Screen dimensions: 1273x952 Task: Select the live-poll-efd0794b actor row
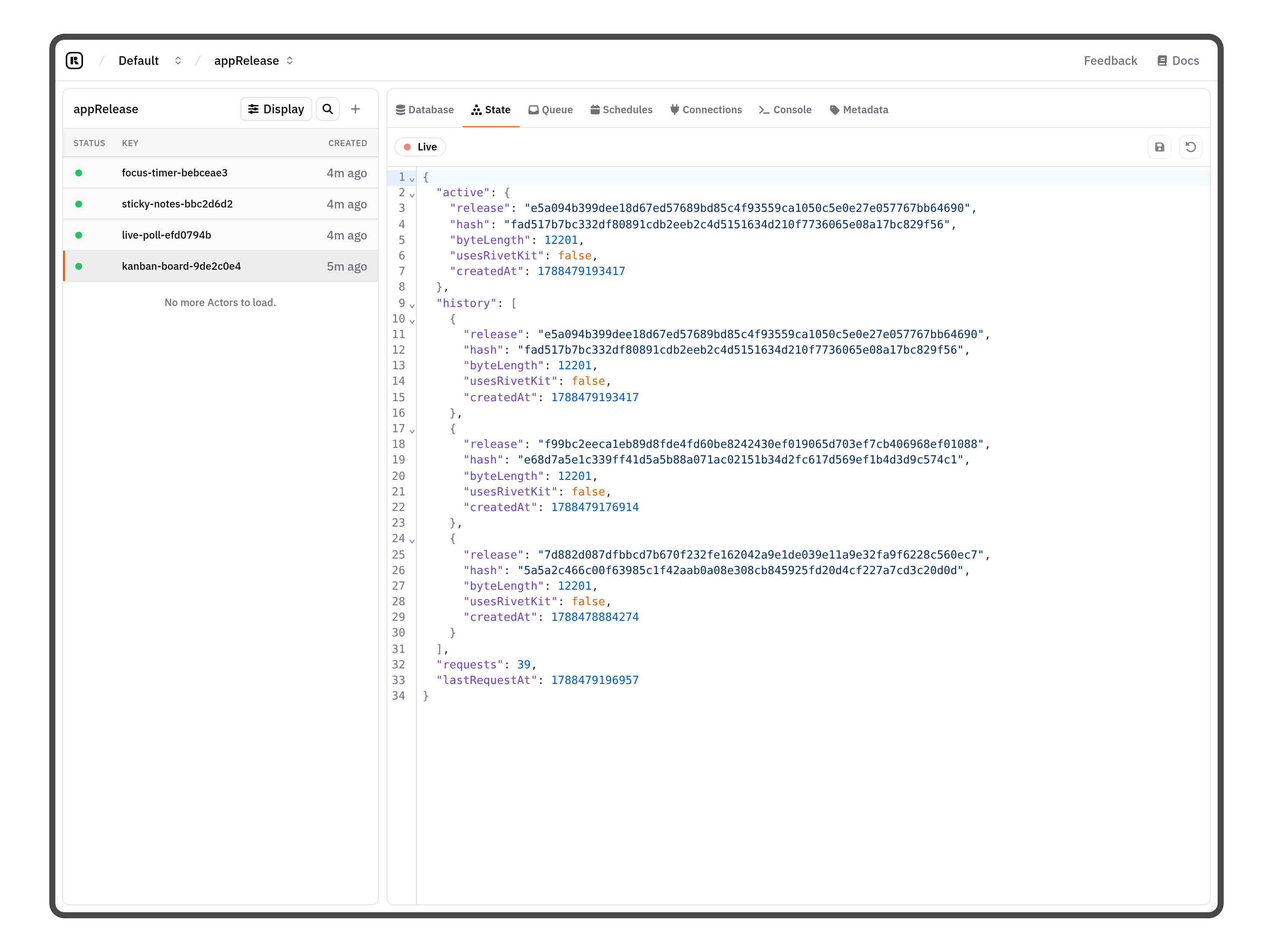(221, 235)
